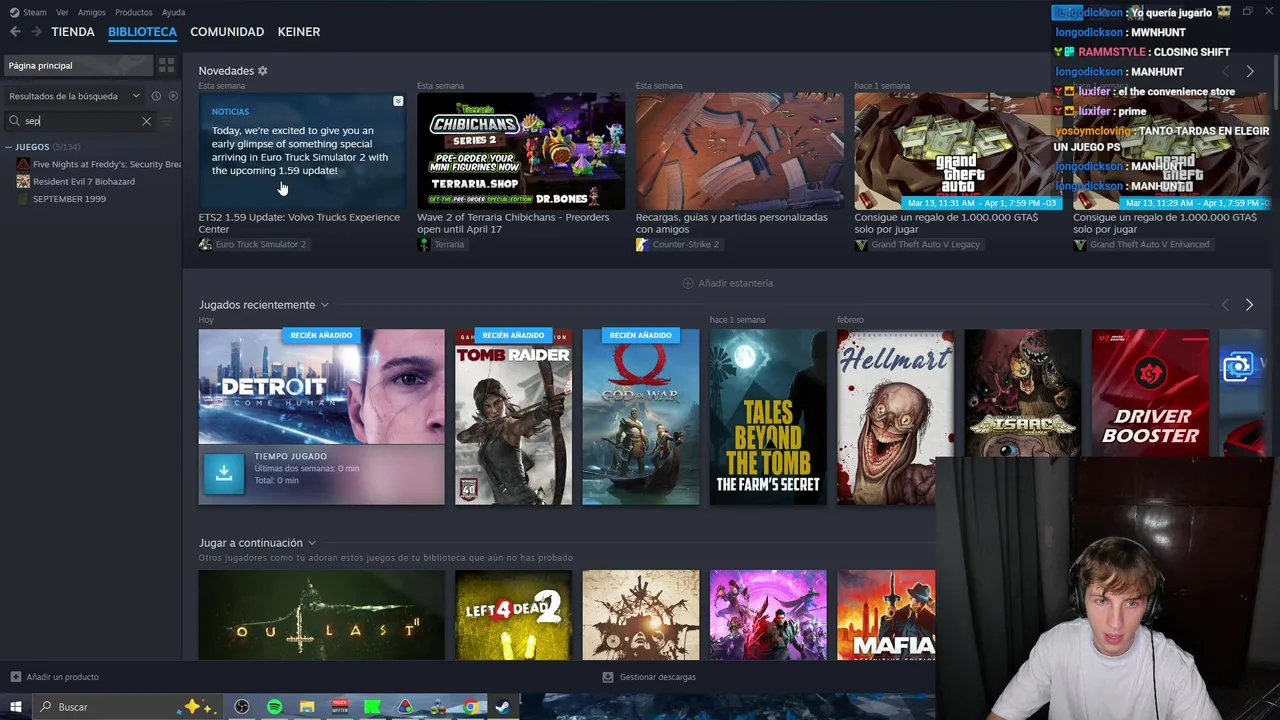Open Voicemeeter from the taskbar

[x=340, y=707]
